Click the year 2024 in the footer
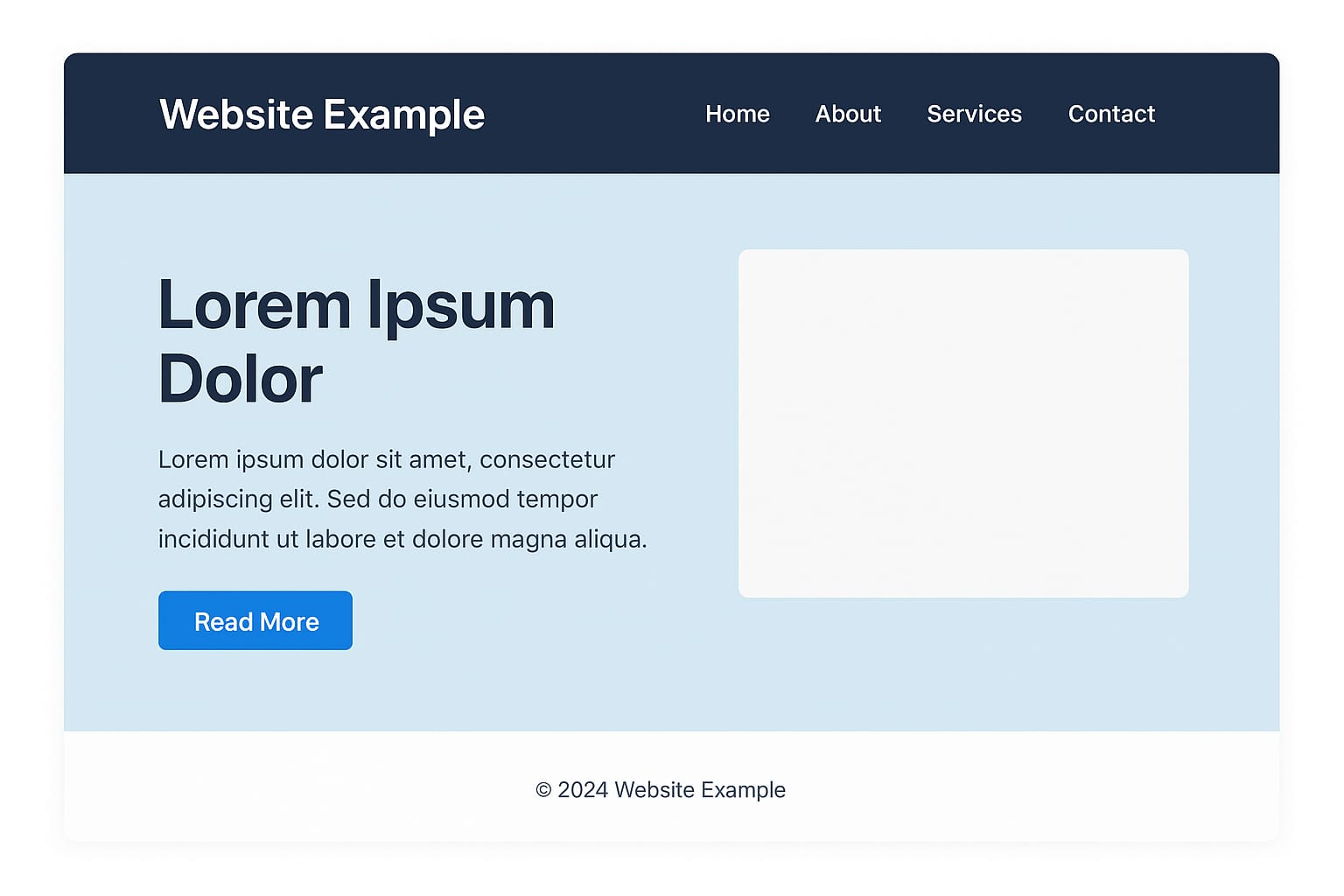 [x=583, y=790]
